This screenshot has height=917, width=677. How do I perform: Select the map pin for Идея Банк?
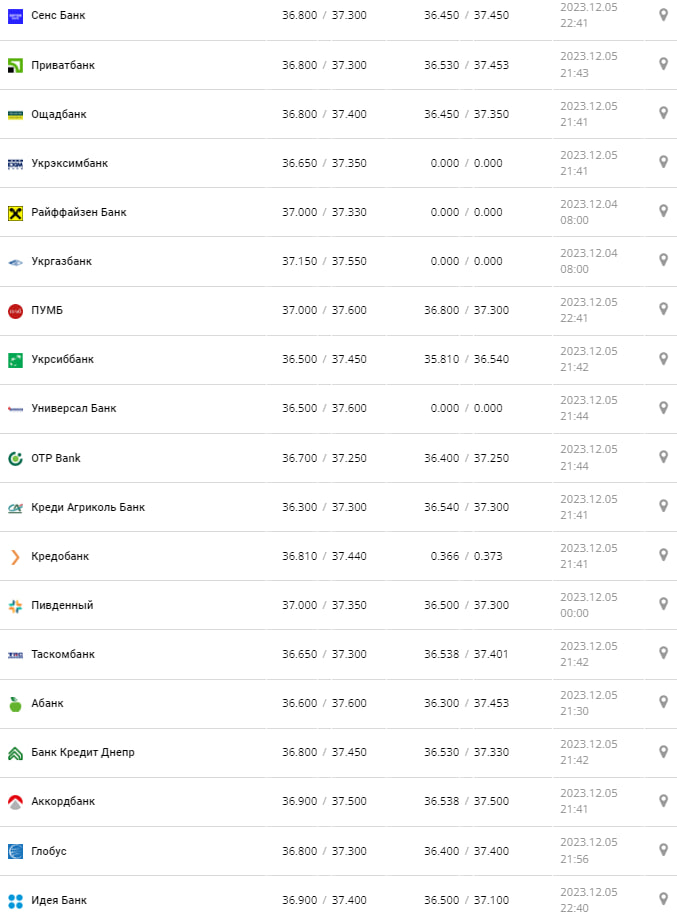[663, 899]
